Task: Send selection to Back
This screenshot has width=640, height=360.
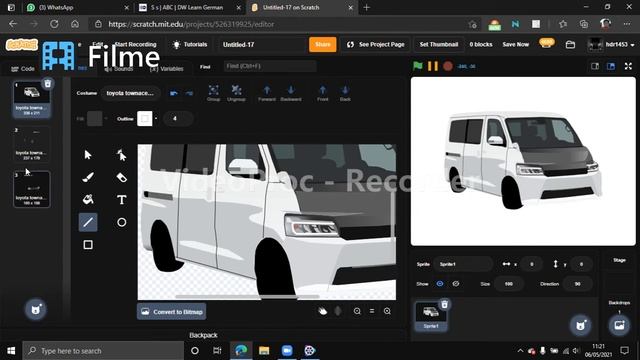Action: click(345, 93)
